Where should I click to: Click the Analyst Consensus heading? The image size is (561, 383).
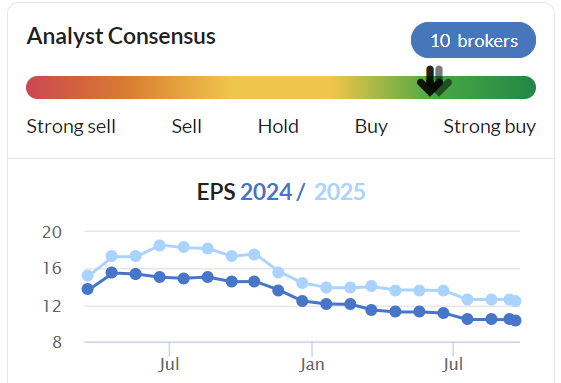pos(121,36)
